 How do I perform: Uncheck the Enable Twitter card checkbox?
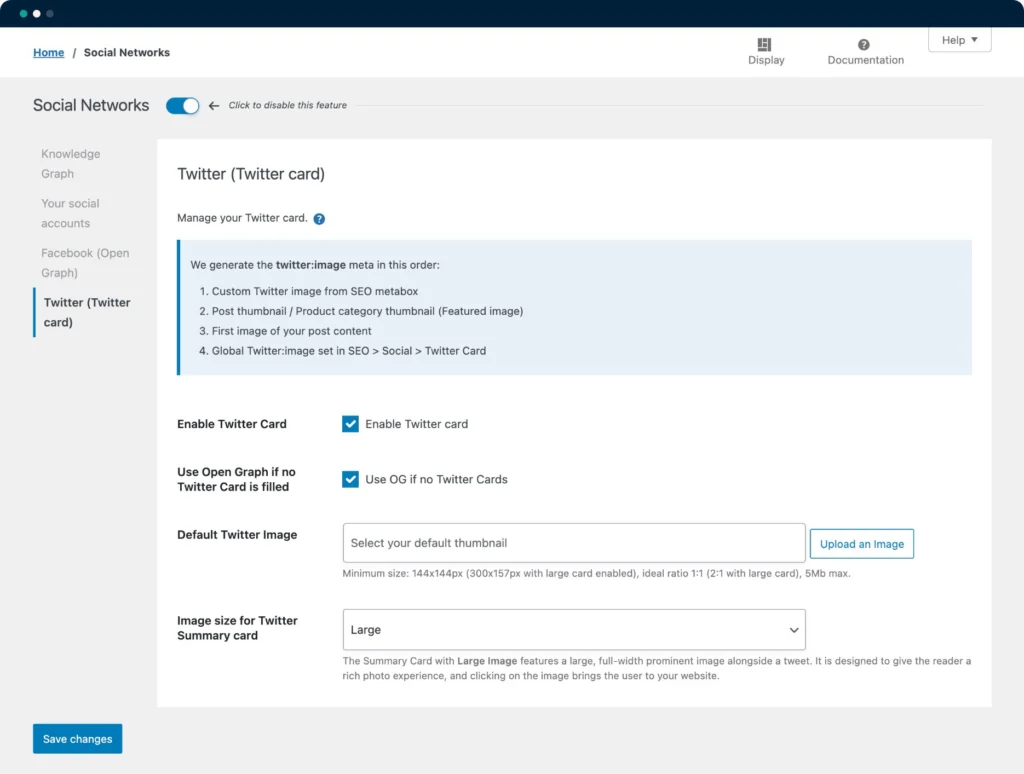350,424
